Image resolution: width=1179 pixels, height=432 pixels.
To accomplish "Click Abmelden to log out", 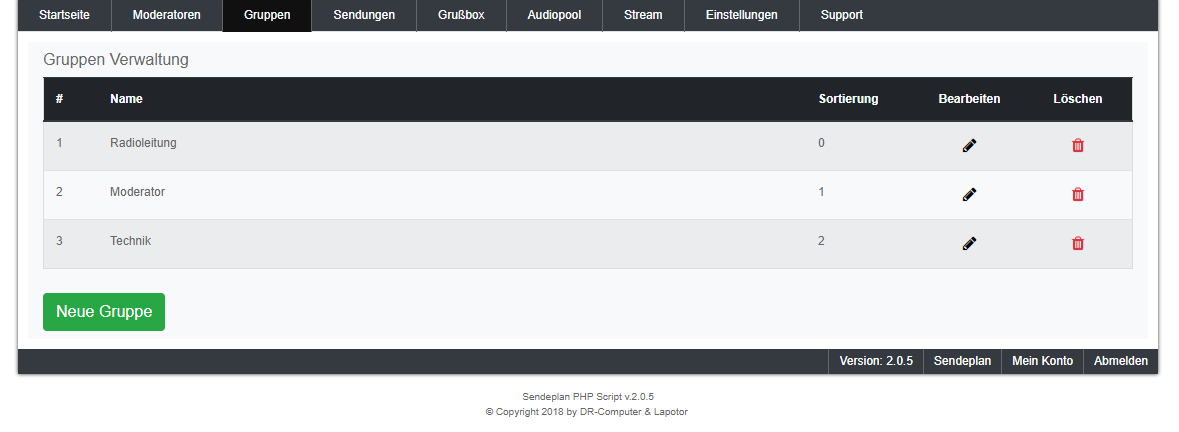I will (1120, 361).
